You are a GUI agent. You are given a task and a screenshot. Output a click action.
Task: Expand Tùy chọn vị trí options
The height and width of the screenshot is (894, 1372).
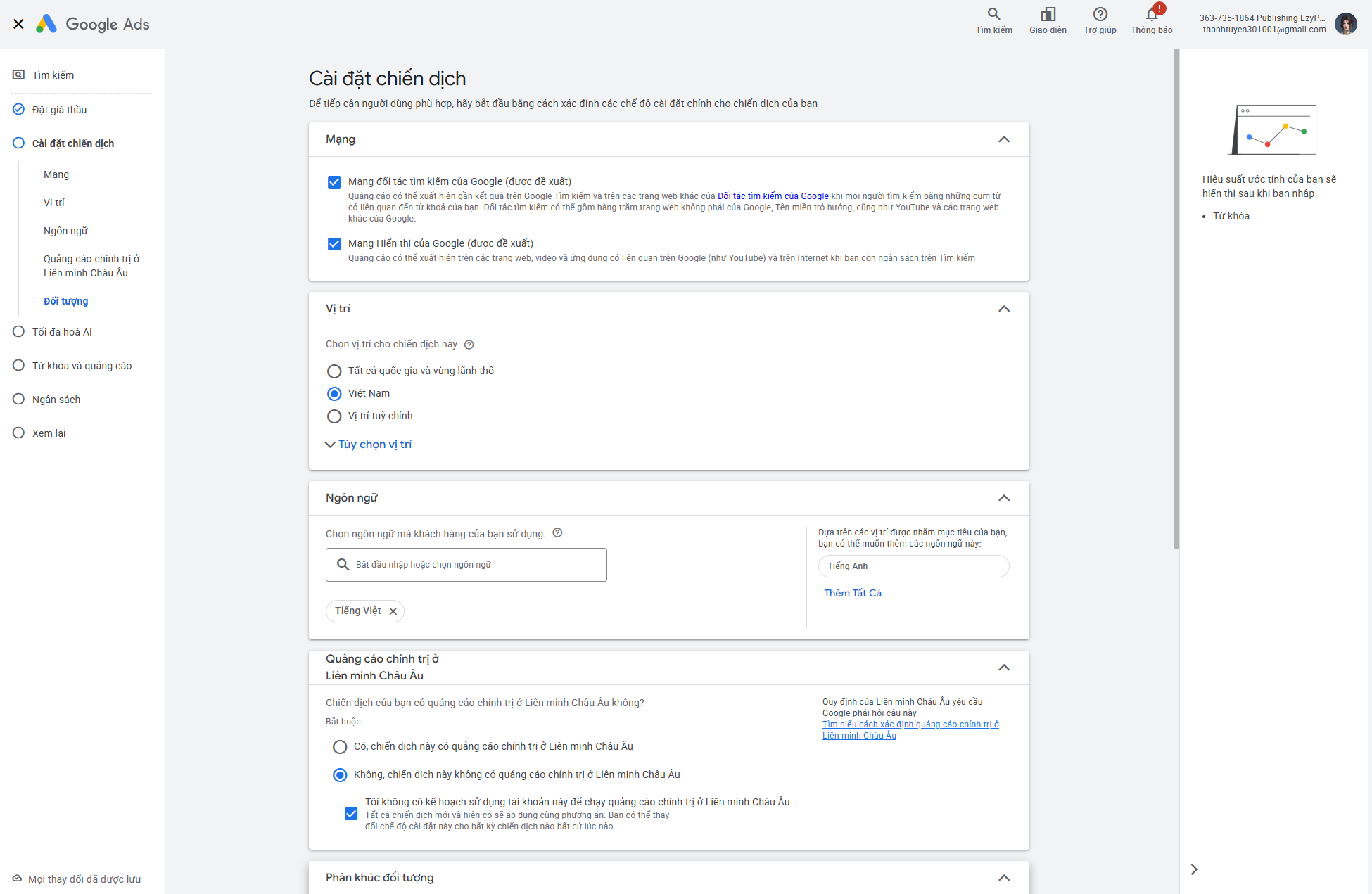[368, 445]
